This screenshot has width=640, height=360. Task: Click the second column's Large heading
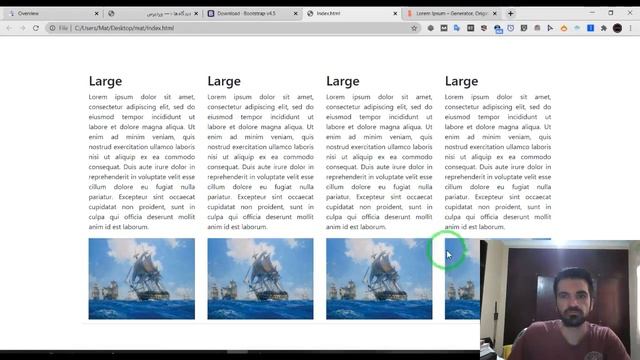coord(224,81)
